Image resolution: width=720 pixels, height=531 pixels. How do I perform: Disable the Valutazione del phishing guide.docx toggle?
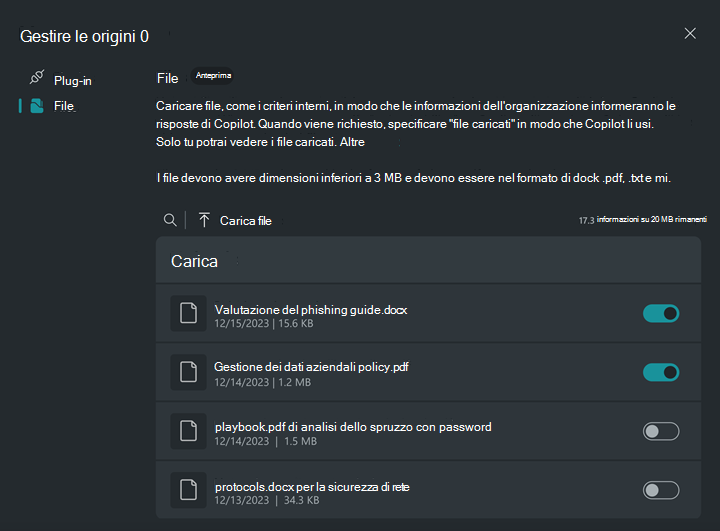[x=660, y=314]
